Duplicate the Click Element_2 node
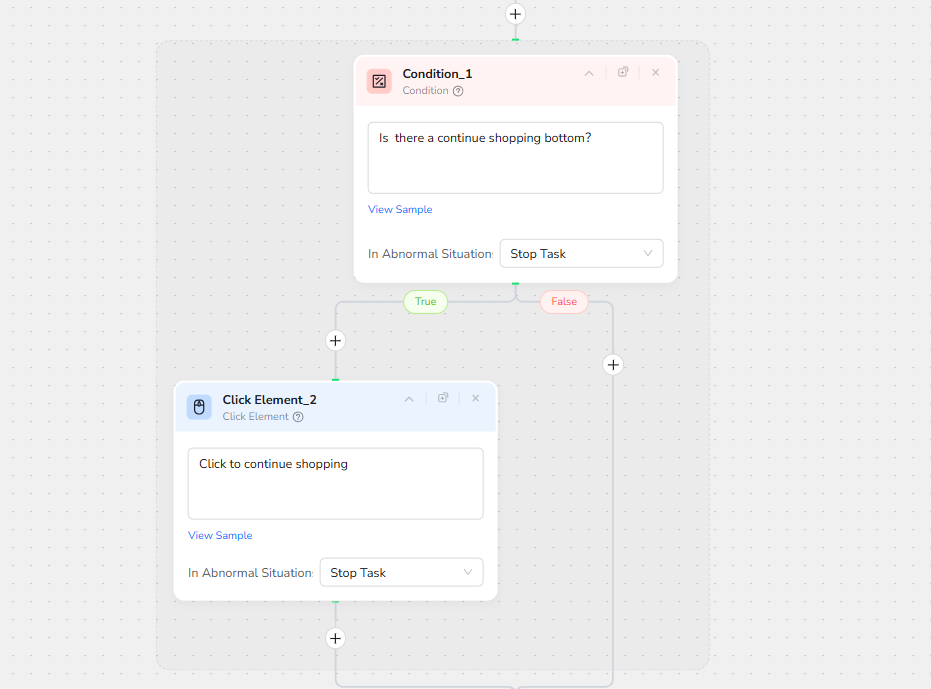Image resolution: width=931 pixels, height=689 pixels. 443,398
